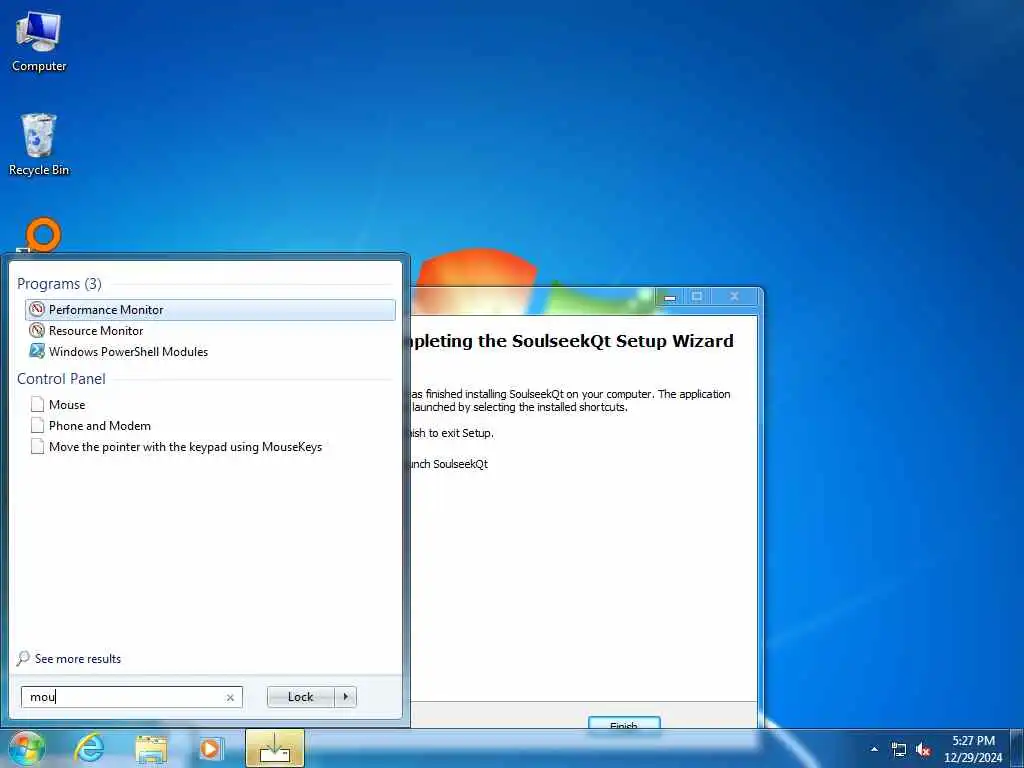Maximize the SoulseekQt Setup window
1024x768 pixels.
coord(697,297)
